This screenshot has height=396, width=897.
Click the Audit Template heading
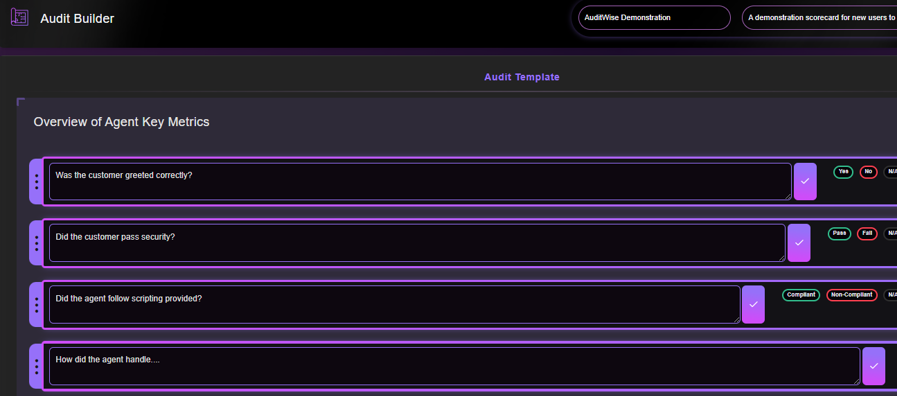pos(522,77)
